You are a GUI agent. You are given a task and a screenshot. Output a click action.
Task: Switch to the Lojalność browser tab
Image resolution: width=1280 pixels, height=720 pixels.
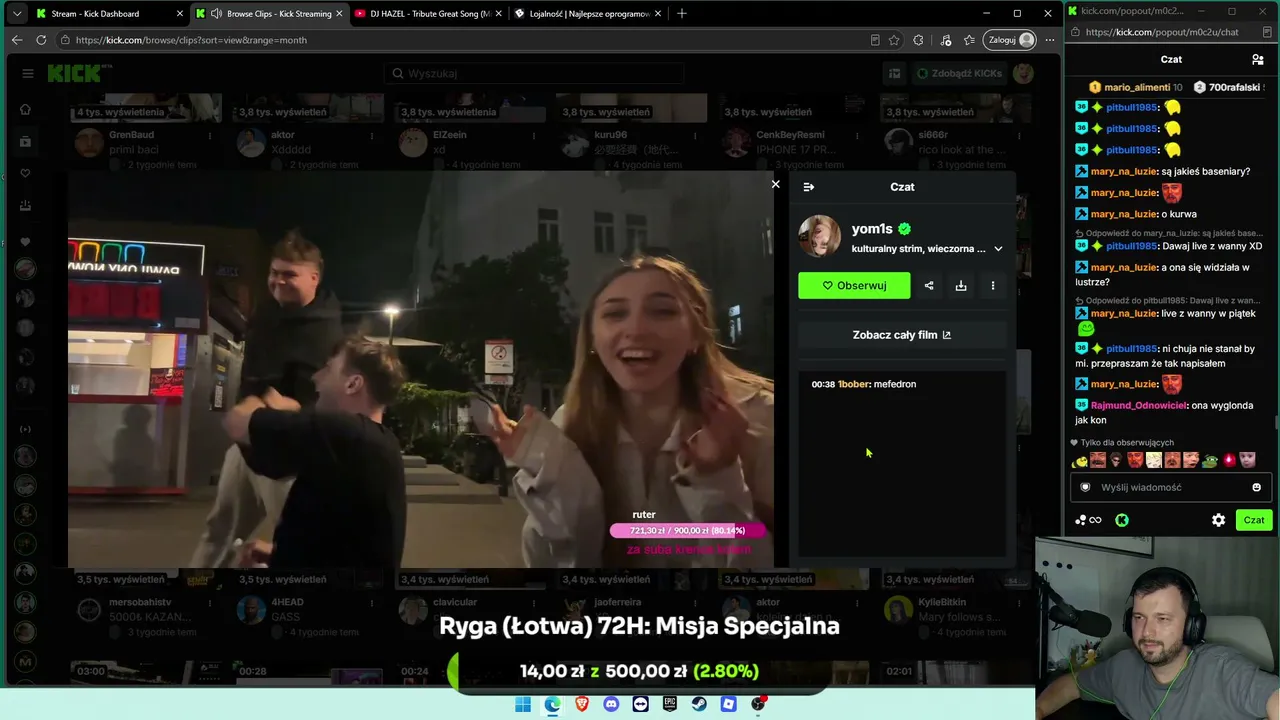pos(587,13)
